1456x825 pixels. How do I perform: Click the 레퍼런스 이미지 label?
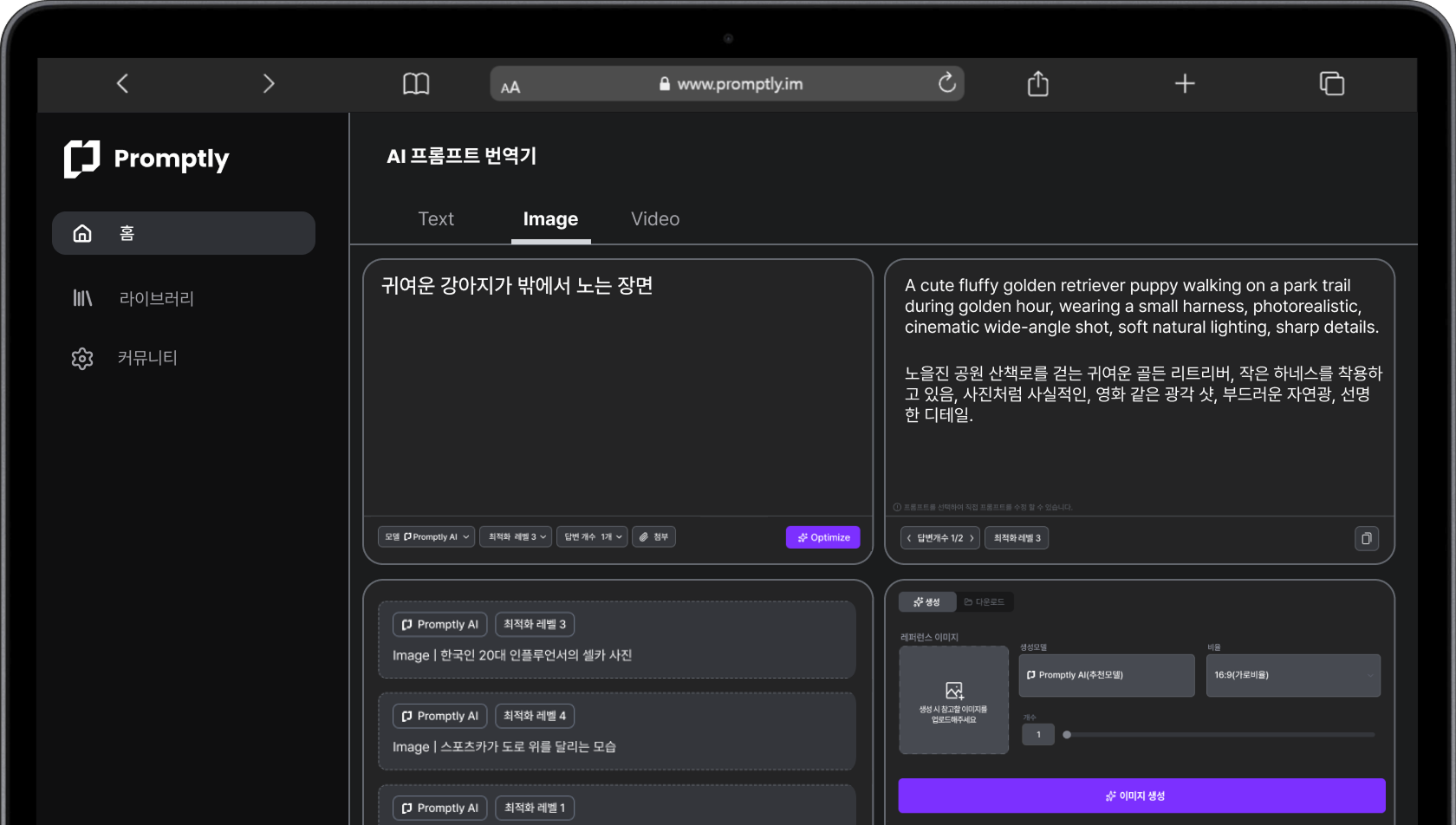tap(929, 638)
